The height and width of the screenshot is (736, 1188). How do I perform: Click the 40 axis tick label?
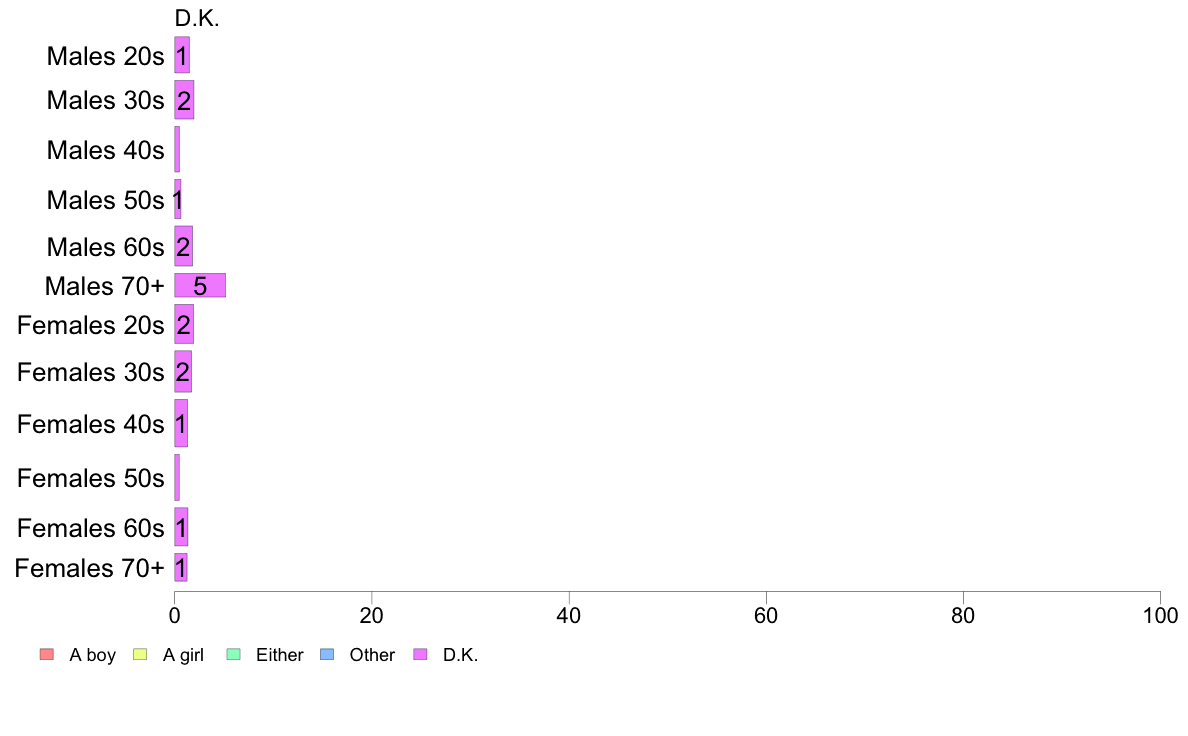(x=568, y=615)
